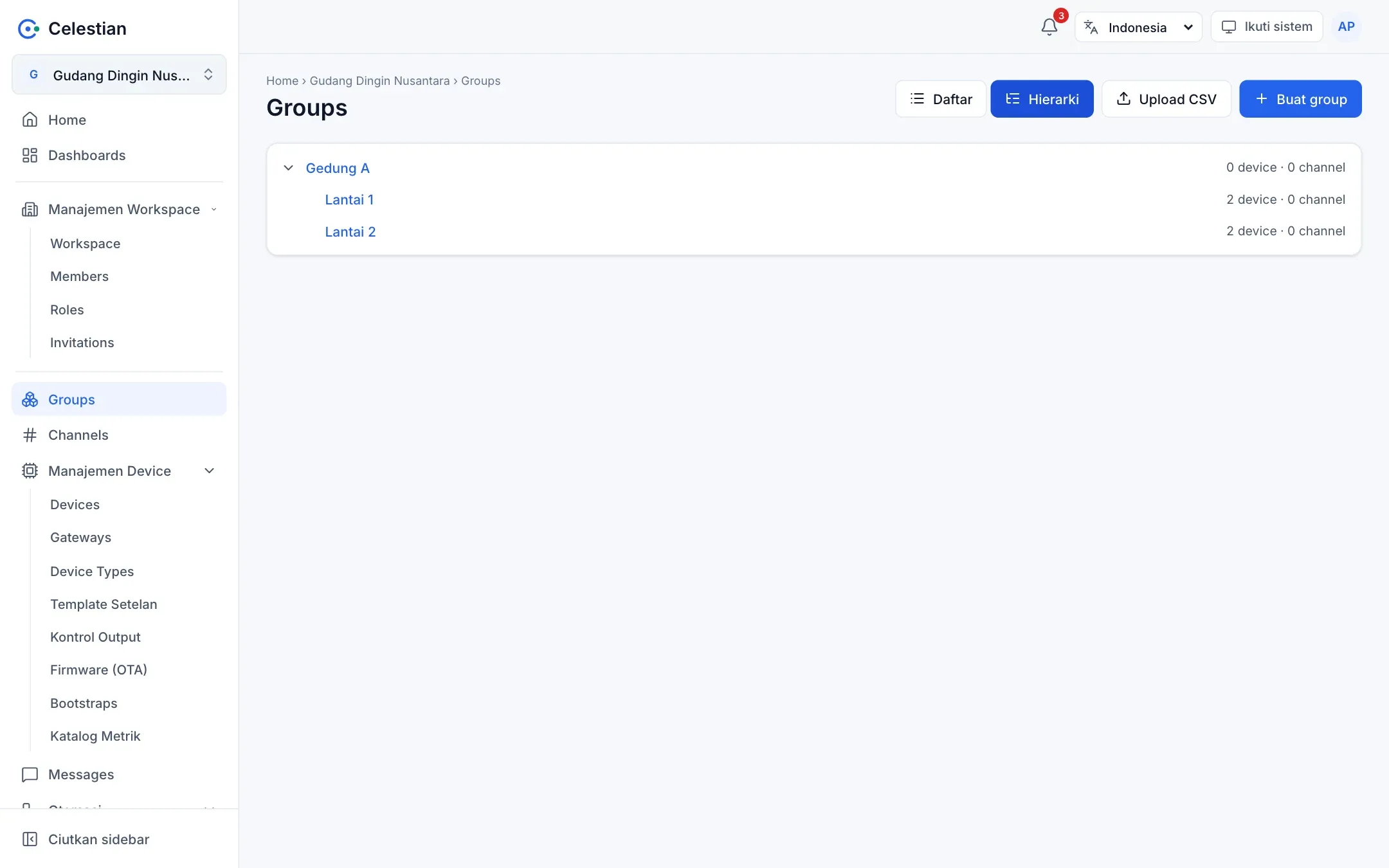Click the Messages speech bubble icon
The image size is (1389, 868).
pyautogui.click(x=30, y=774)
